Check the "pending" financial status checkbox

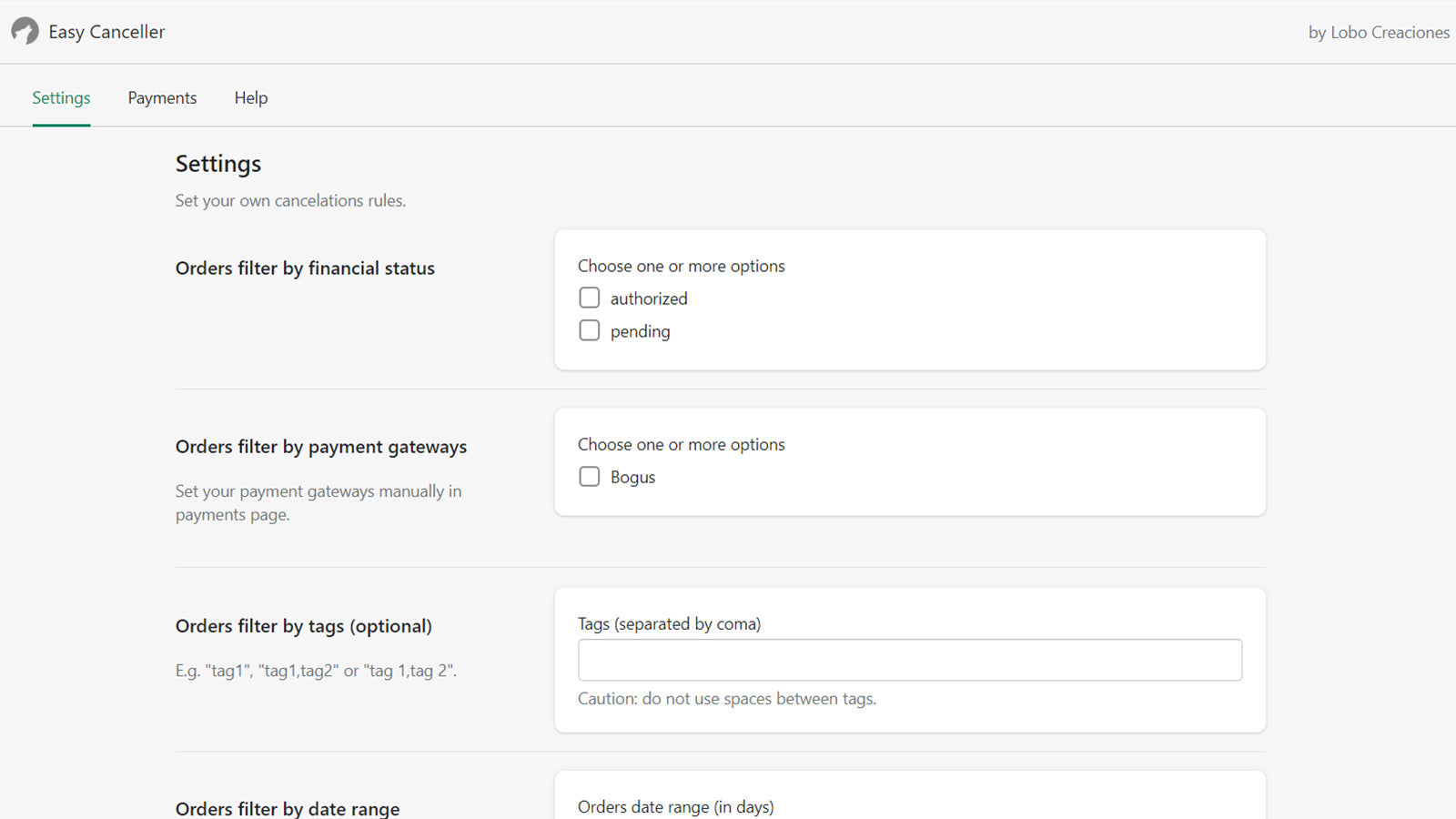[589, 330]
